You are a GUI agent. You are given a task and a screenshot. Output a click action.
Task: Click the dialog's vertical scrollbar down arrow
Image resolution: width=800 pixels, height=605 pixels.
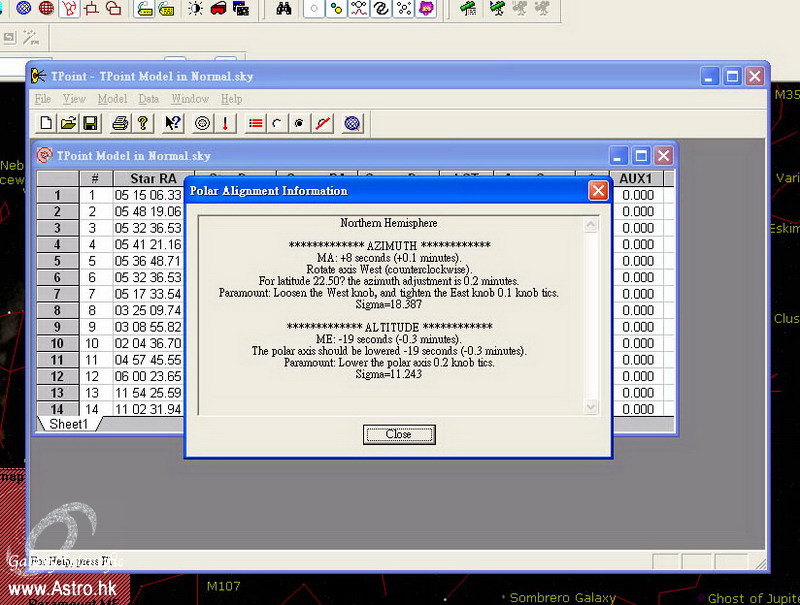(x=590, y=407)
